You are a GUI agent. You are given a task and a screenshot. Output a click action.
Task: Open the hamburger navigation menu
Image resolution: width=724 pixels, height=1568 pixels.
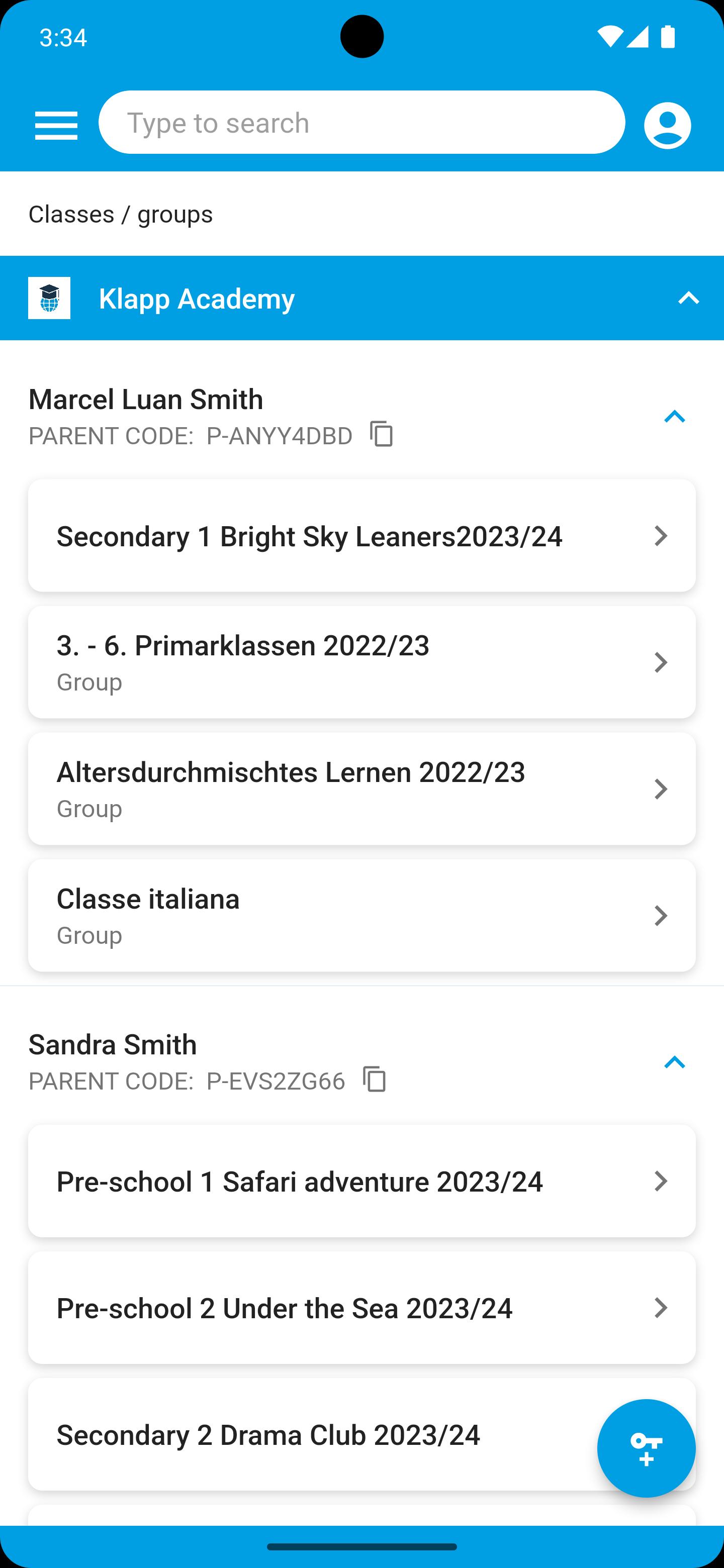pyautogui.click(x=56, y=126)
